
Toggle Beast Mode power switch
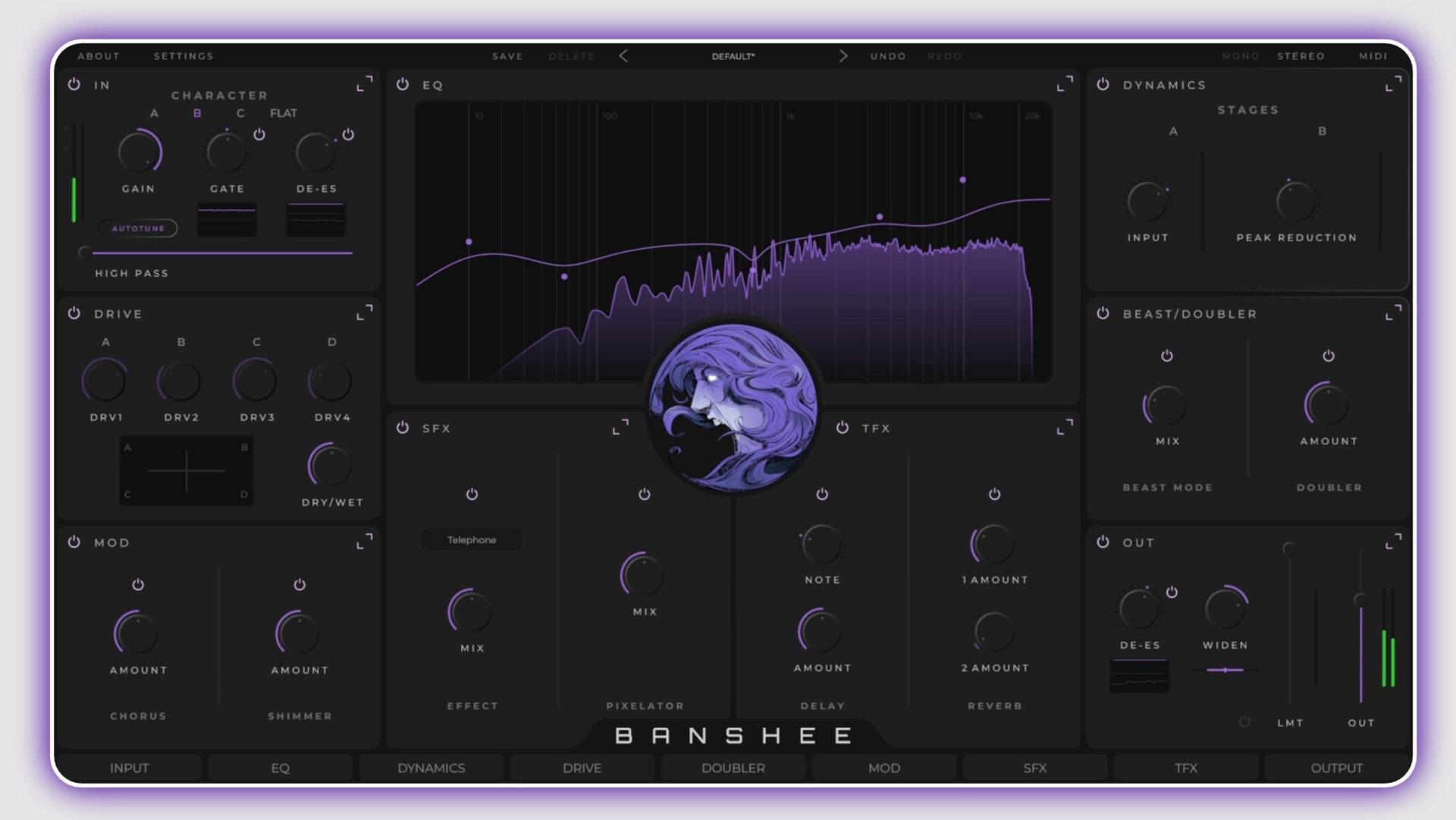(x=1166, y=356)
